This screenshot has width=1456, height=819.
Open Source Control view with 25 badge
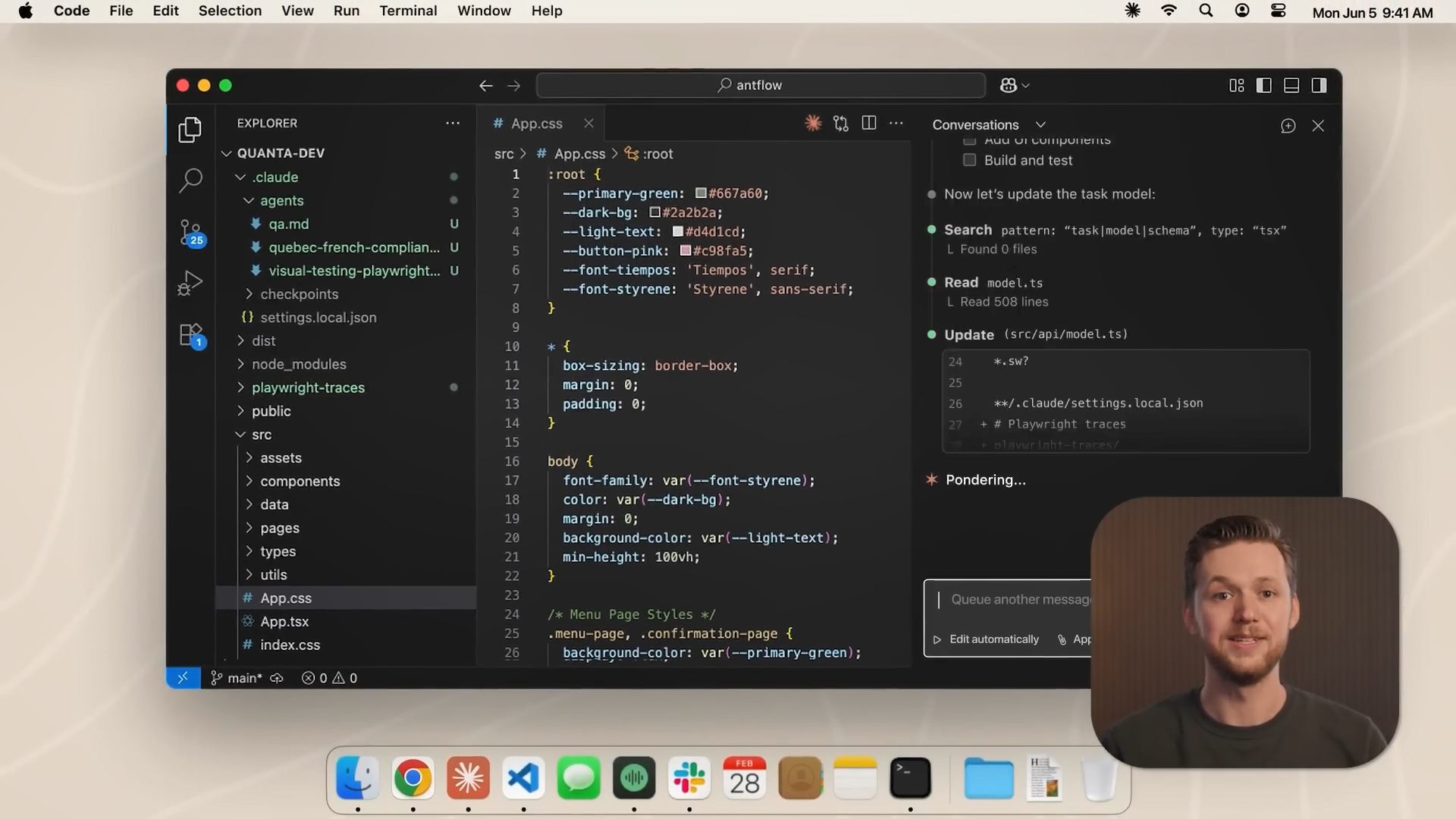click(190, 231)
